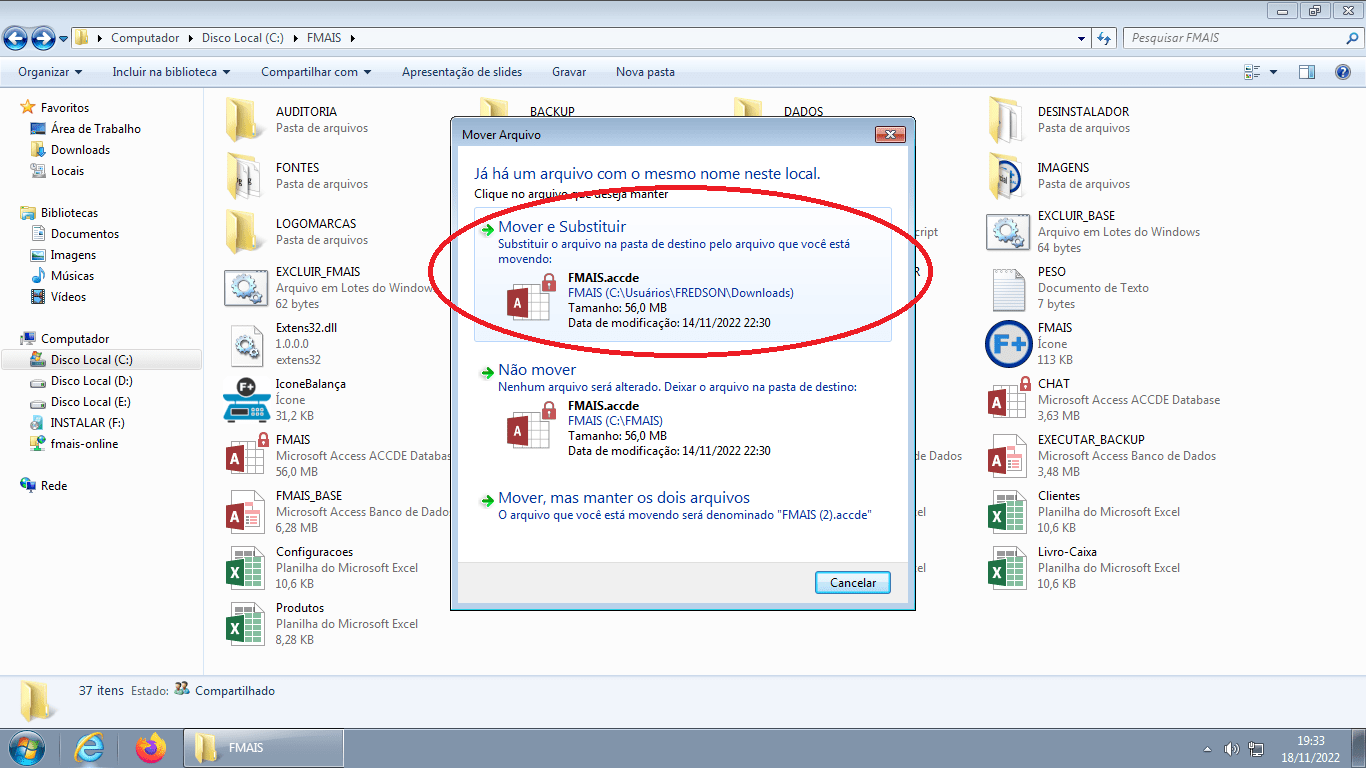
Task: Click Apresentação de slides in toolbar
Action: pyautogui.click(x=462, y=72)
